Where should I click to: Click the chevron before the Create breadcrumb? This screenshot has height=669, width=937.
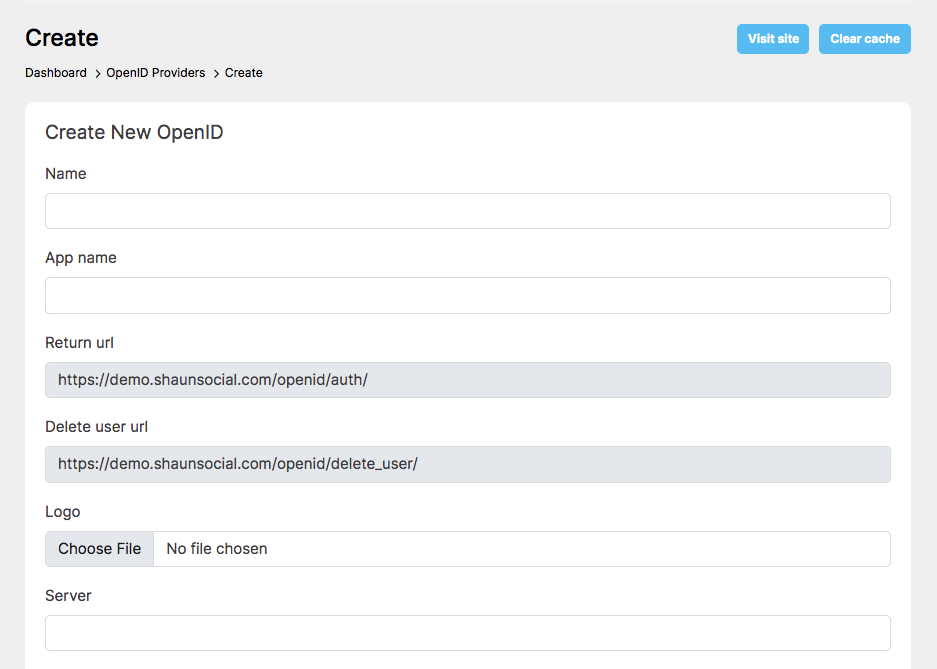tap(216, 73)
